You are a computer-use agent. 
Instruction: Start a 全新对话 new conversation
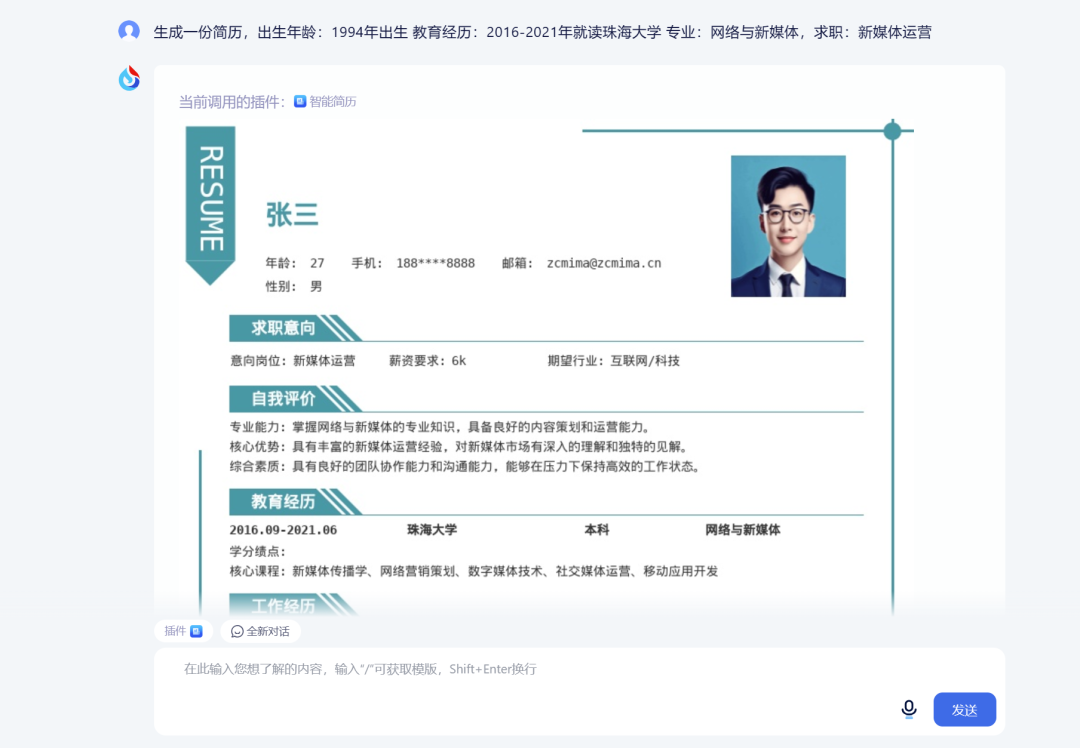tap(260, 631)
